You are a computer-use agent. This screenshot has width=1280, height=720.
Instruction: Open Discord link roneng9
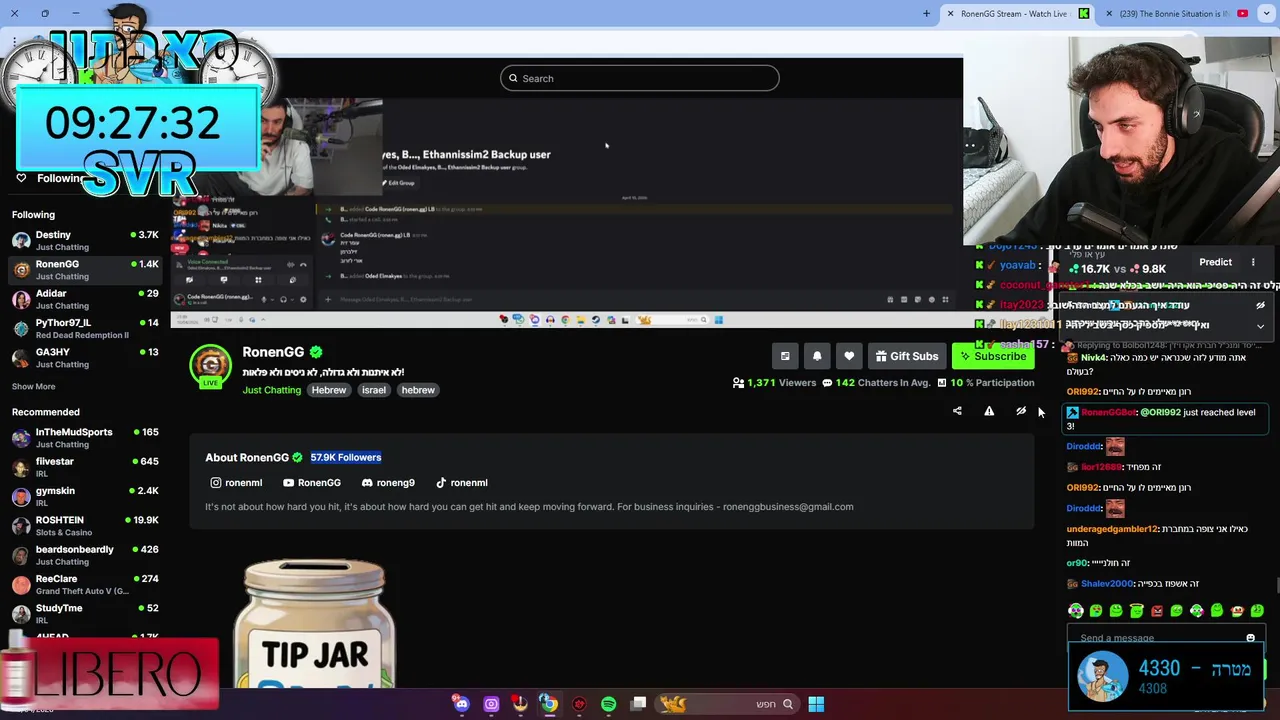point(388,483)
